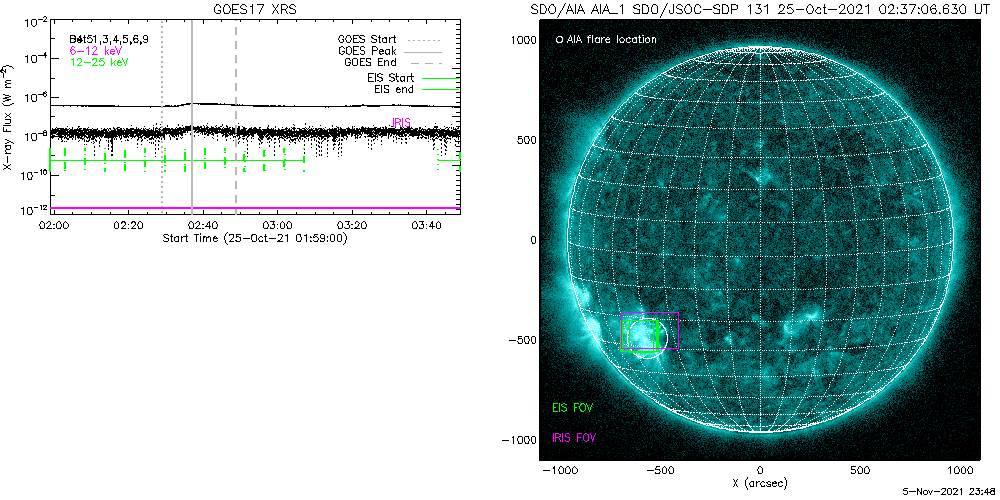The image size is (1000, 500).
Task: Click the 02:00 time tick label
Action: 54,226
